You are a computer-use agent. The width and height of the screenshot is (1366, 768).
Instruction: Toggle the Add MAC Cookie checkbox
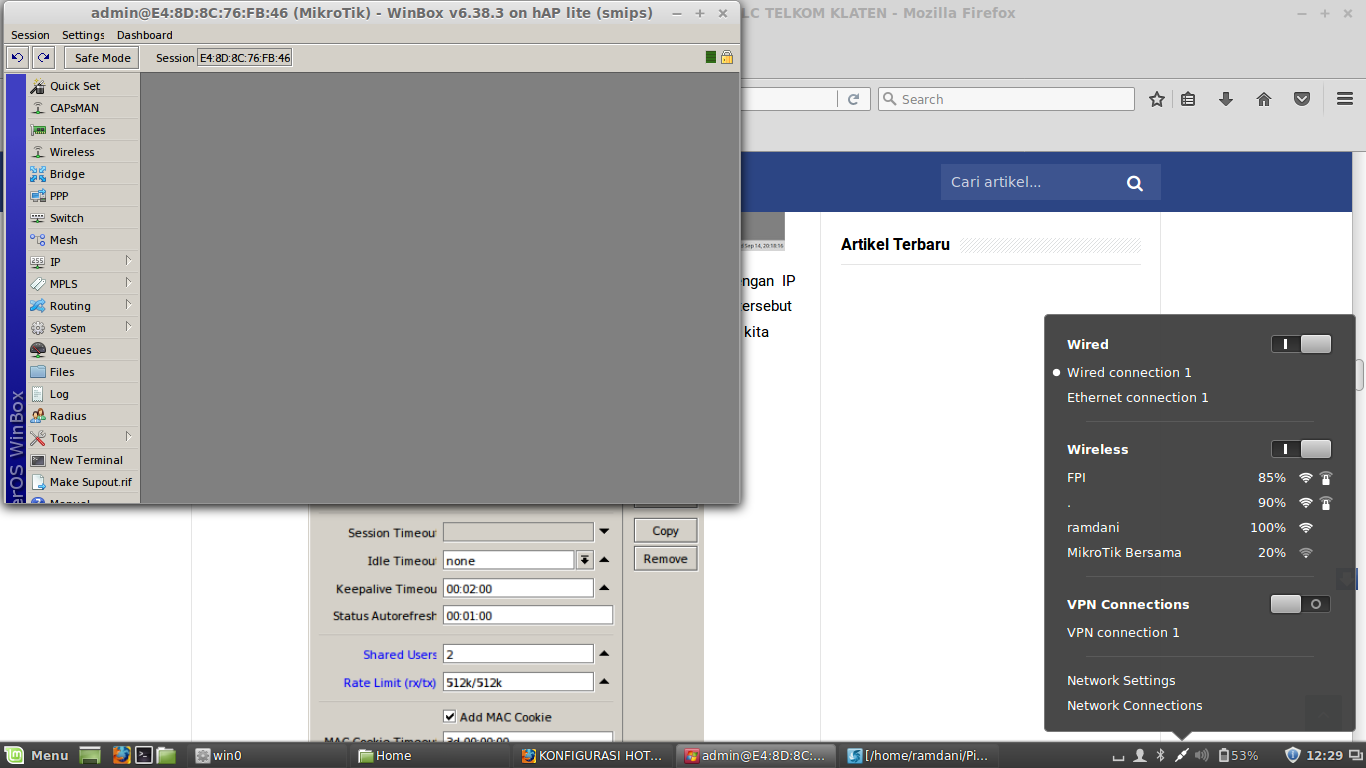pyautogui.click(x=450, y=716)
